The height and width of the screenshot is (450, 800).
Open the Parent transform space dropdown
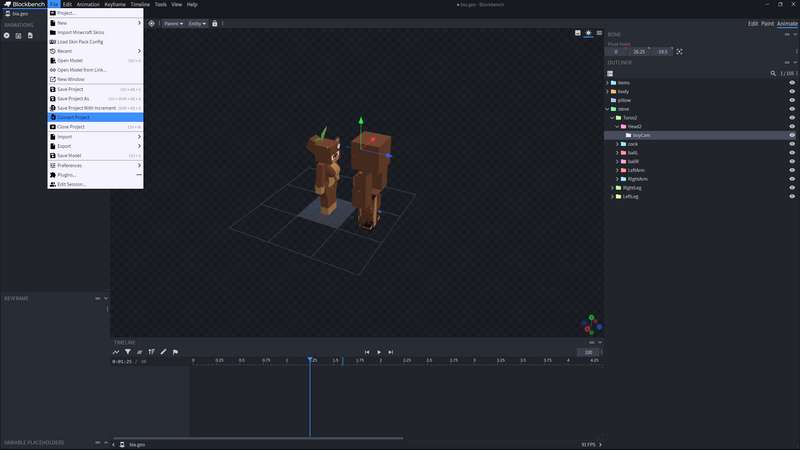click(173, 23)
